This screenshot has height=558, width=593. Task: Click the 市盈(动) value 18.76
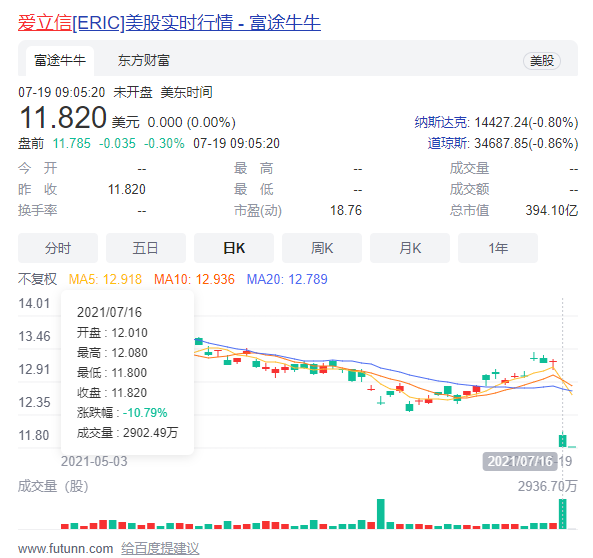[x=346, y=210]
